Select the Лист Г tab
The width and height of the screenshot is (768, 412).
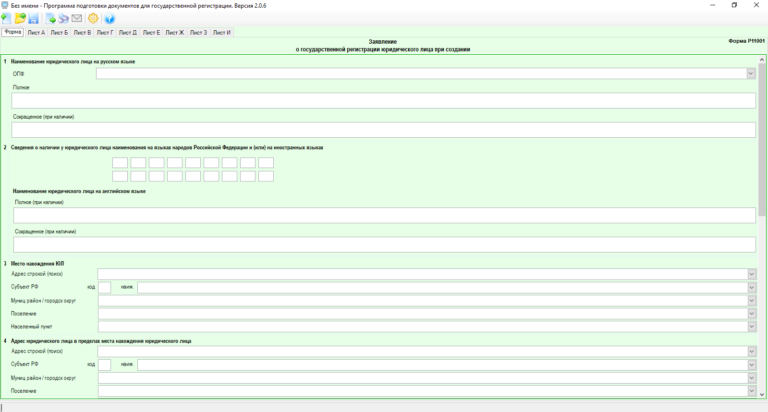(105, 33)
